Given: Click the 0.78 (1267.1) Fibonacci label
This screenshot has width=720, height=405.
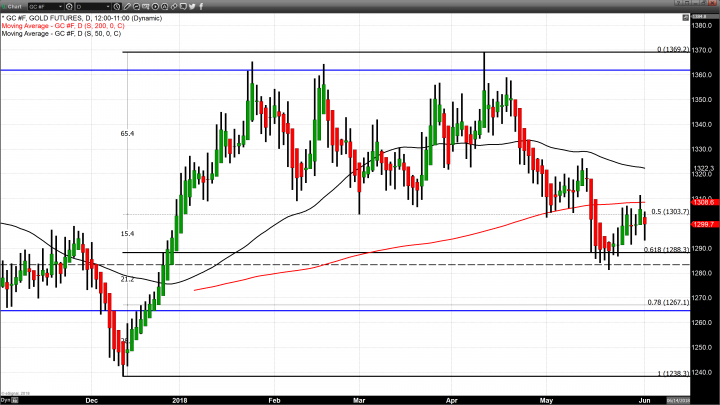Looking at the screenshot, I should (669, 302).
